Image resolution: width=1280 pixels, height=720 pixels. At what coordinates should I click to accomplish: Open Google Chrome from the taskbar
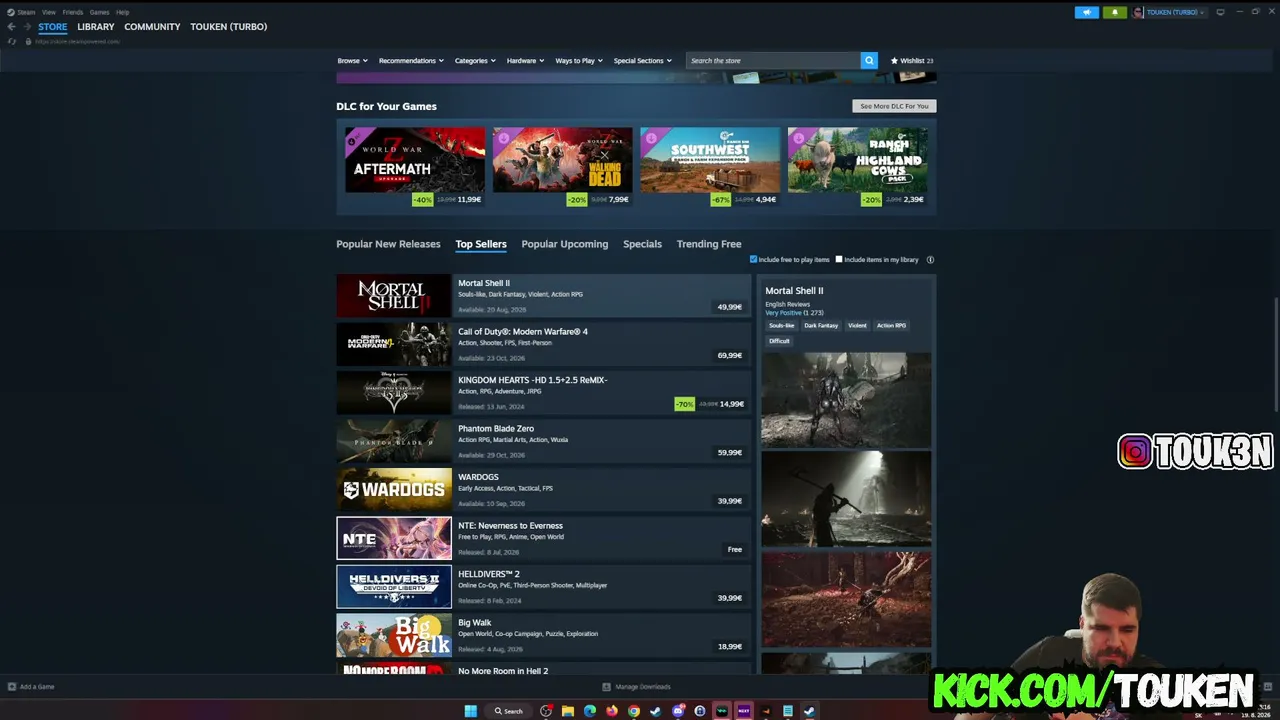coord(634,711)
